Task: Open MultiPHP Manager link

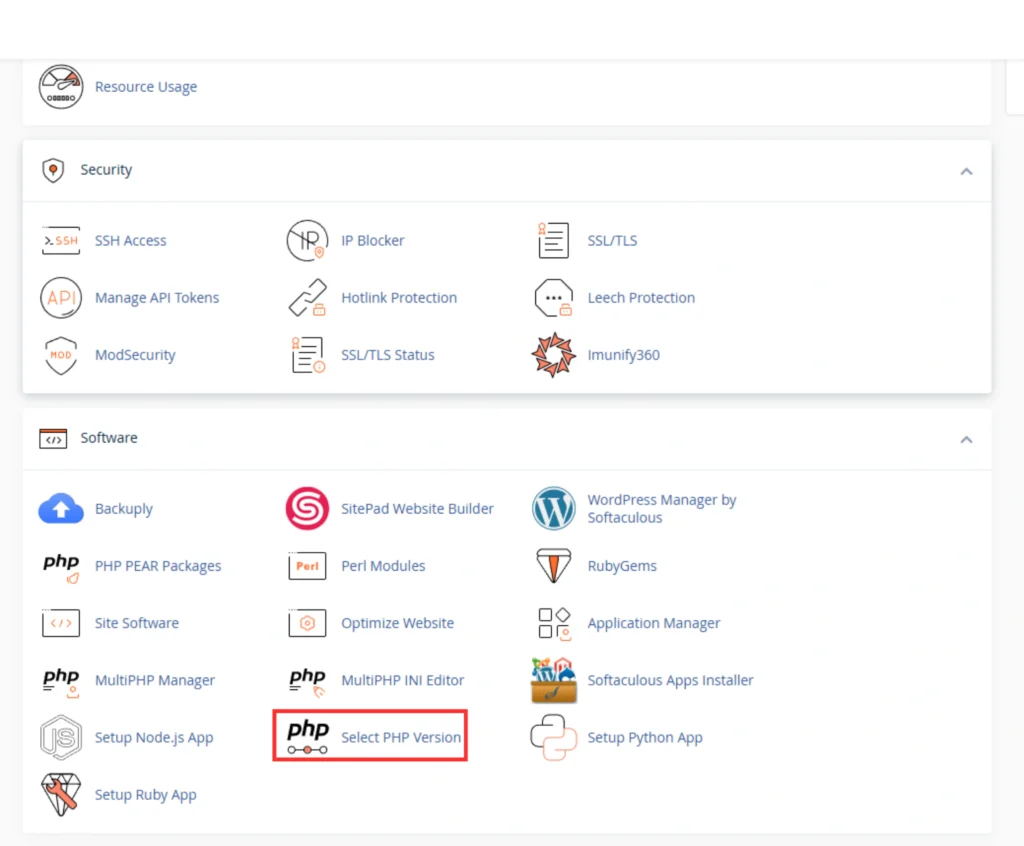Action: 155,680
